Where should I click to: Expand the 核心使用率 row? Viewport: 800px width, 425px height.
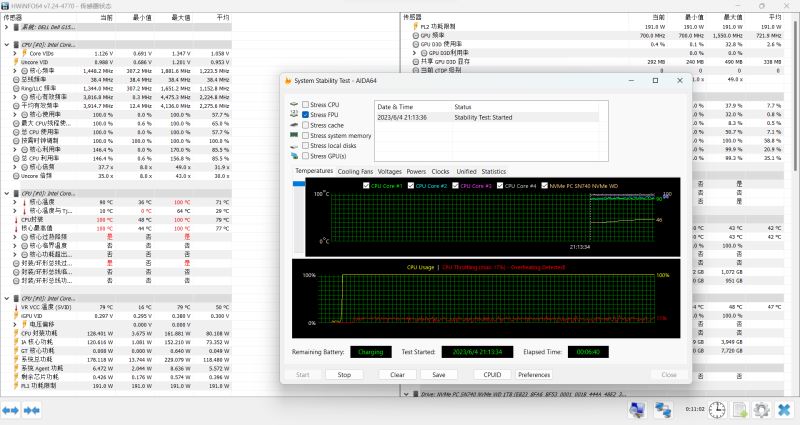(x=15, y=114)
